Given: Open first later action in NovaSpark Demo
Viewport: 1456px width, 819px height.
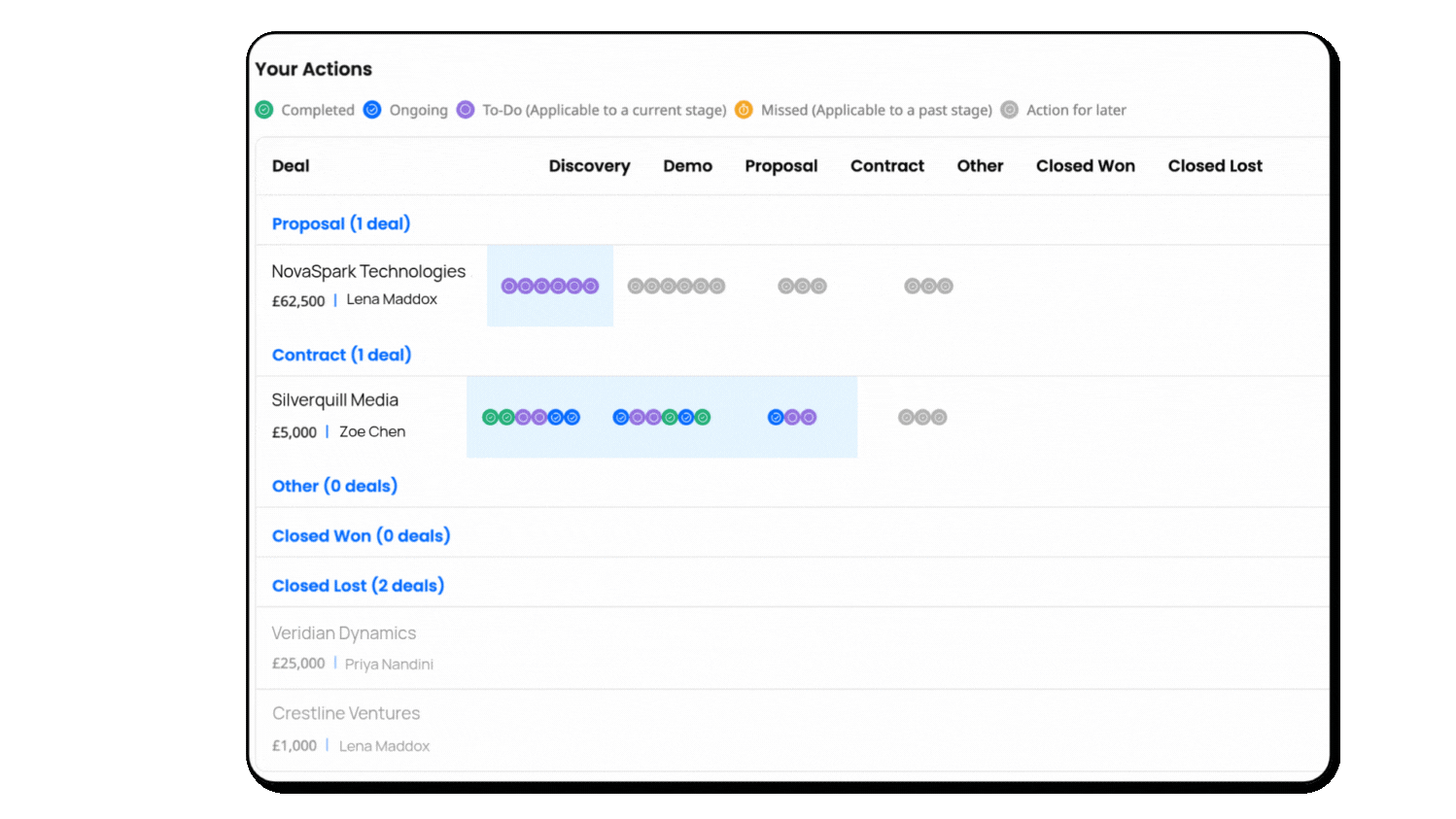Looking at the screenshot, I should 636,286.
